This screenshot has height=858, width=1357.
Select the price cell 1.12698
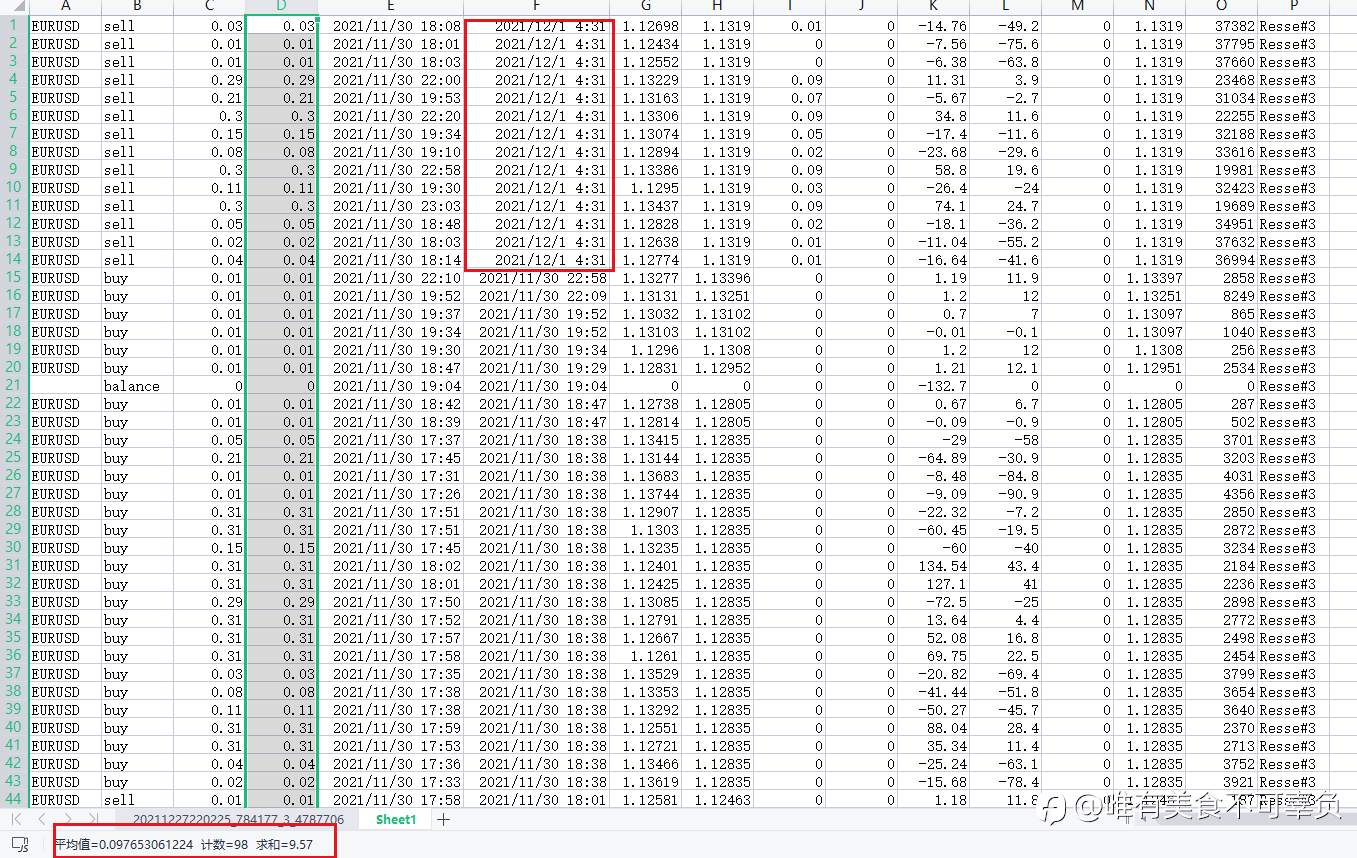click(646, 26)
